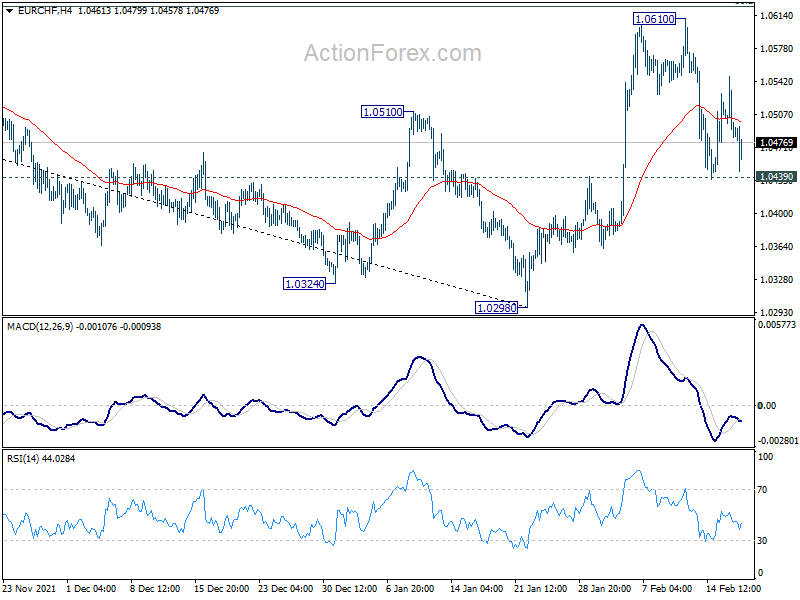Viewport: 800px width, 600px height.
Task: Click the 7 Feb 04:00 time label
Action: pos(667,588)
